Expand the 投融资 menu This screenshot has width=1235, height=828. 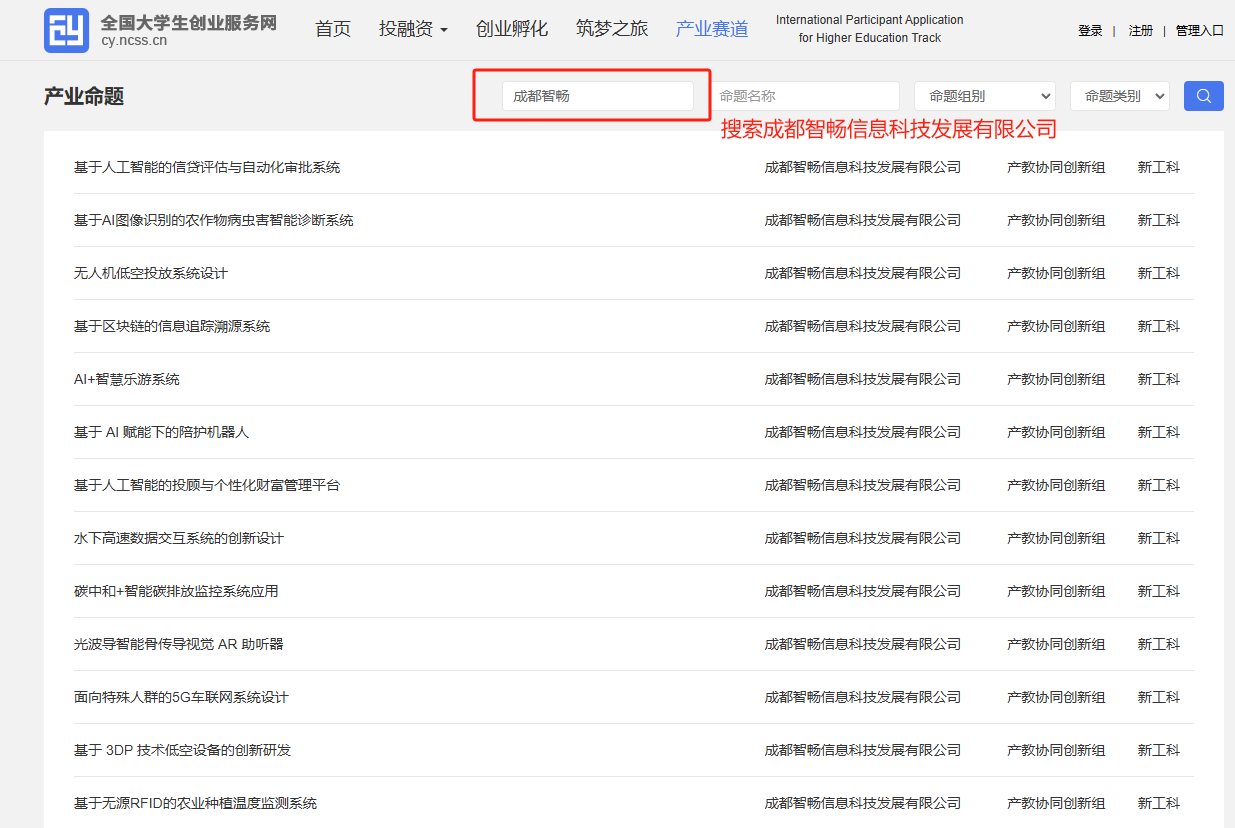[413, 29]
